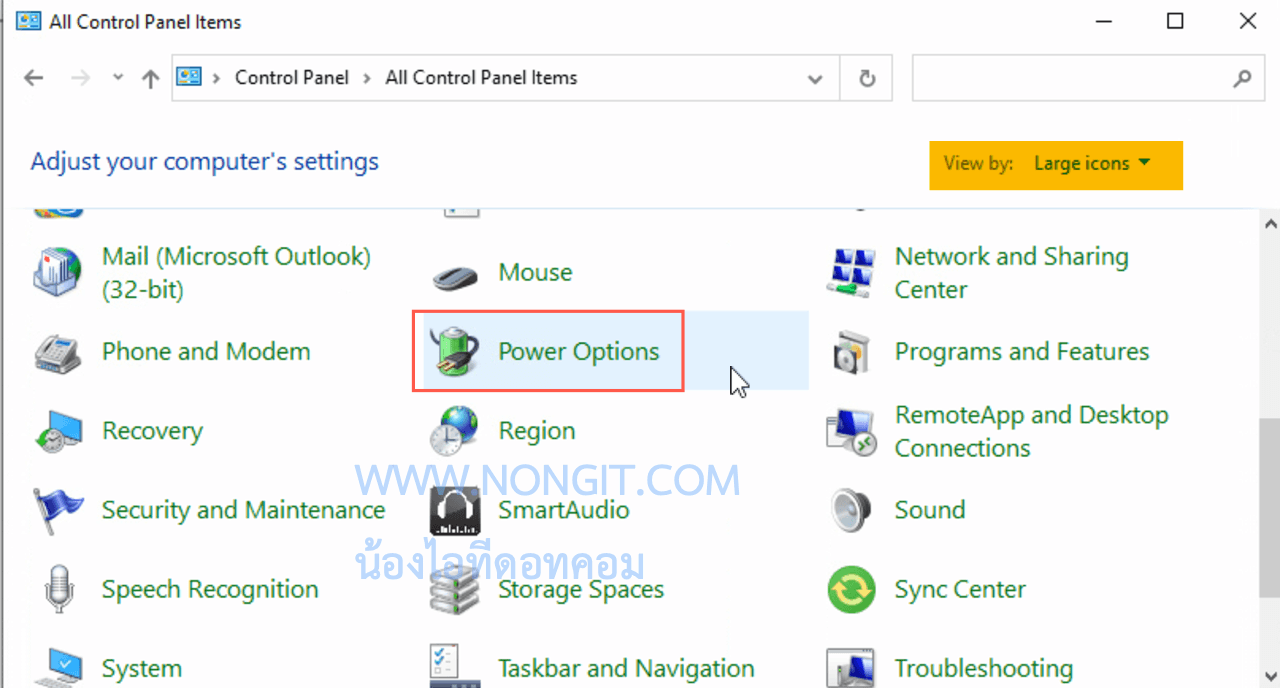Click the Sound speaker icon
This screenshot has height=688, width=1280.
pos(851,510)
